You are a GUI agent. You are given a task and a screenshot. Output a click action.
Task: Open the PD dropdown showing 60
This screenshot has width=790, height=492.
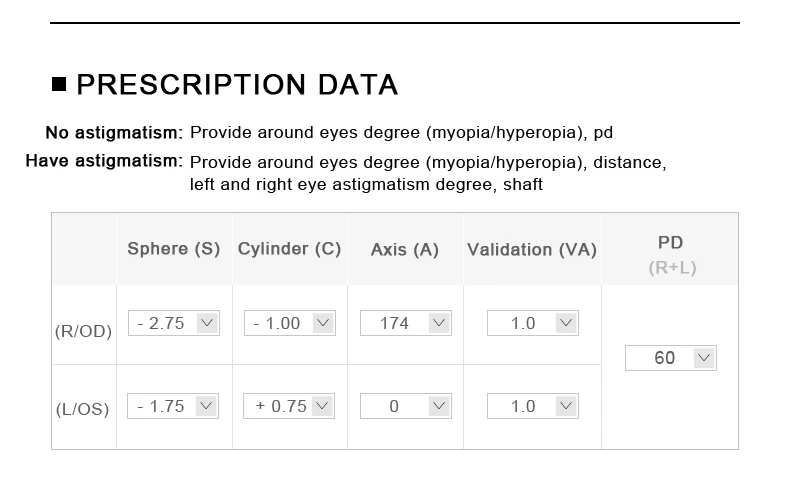(671, 358)
